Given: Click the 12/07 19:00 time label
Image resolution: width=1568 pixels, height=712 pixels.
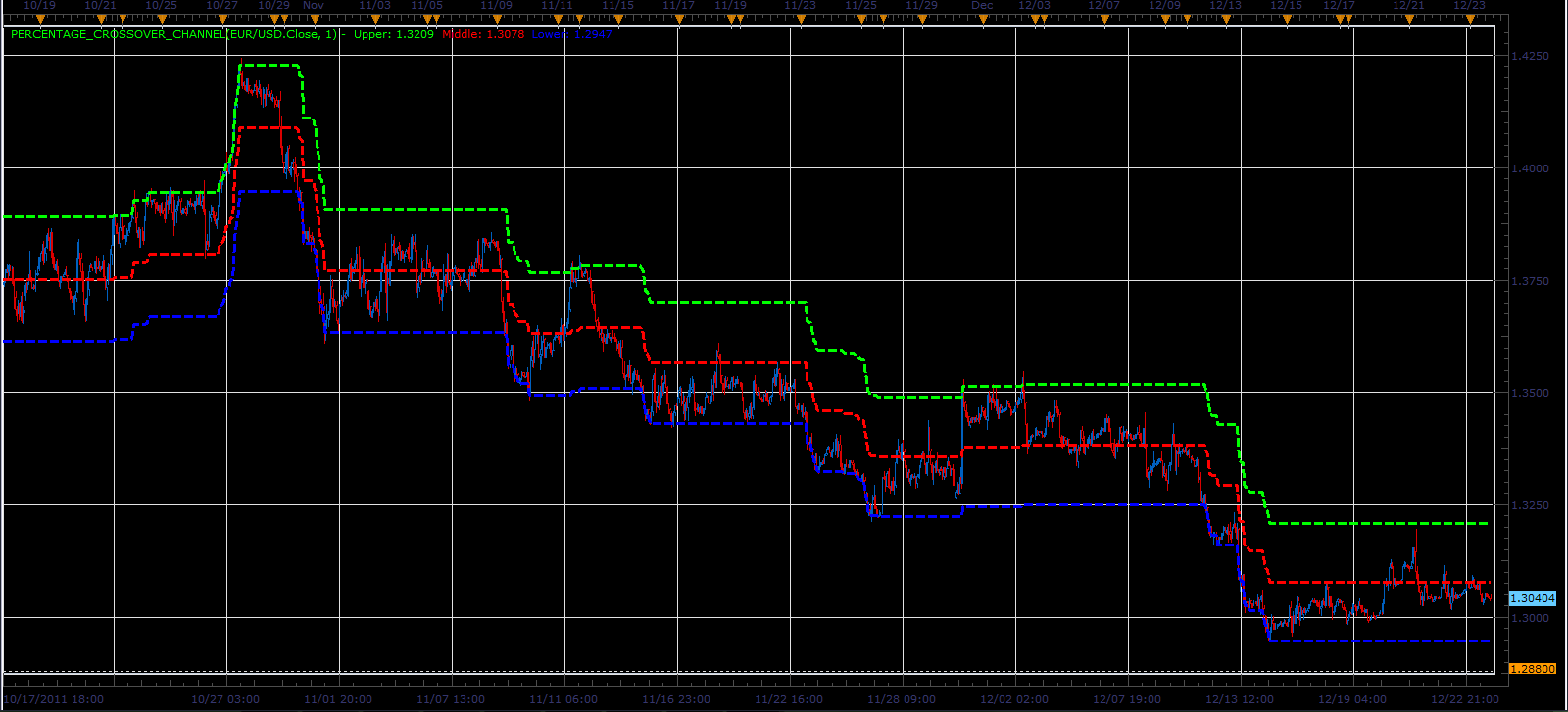Looking at the screenshot, I should pos(1127,699).
